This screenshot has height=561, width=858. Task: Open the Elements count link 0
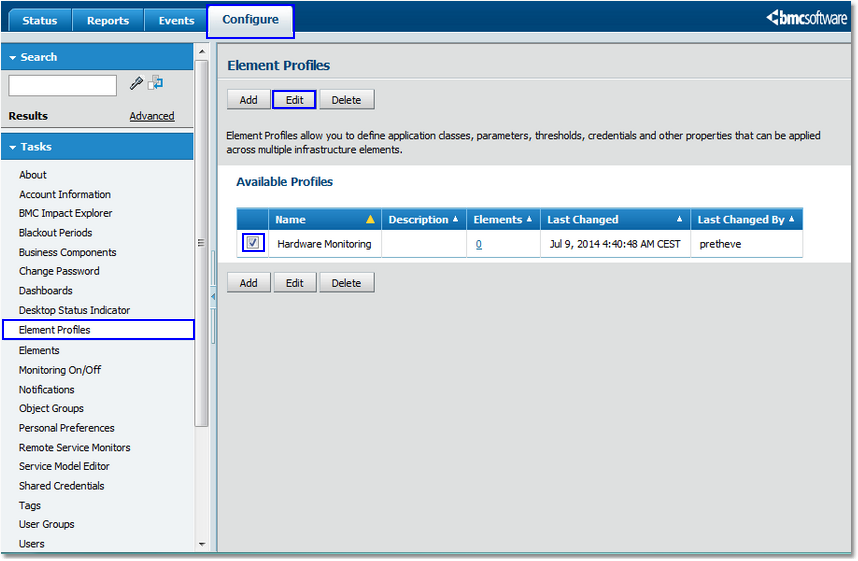coord(479,244)
